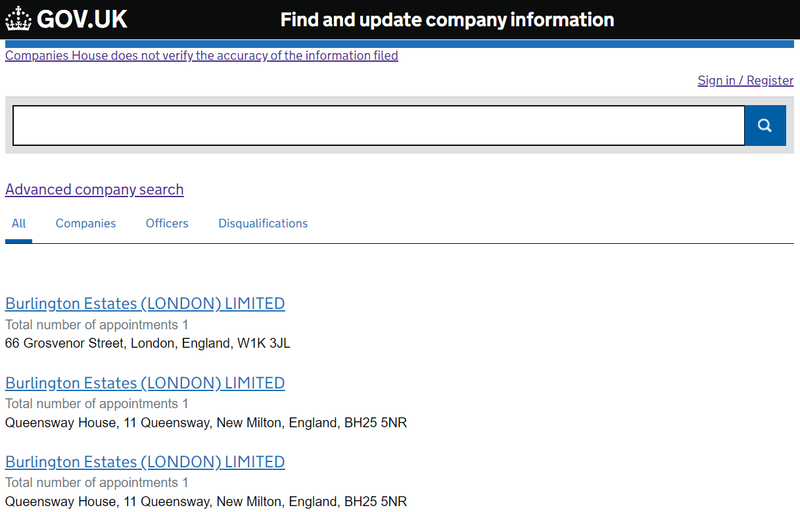Open Burlington Estates result at Grosvenor Street
The image size is (800, 512).
click(145, 303)
